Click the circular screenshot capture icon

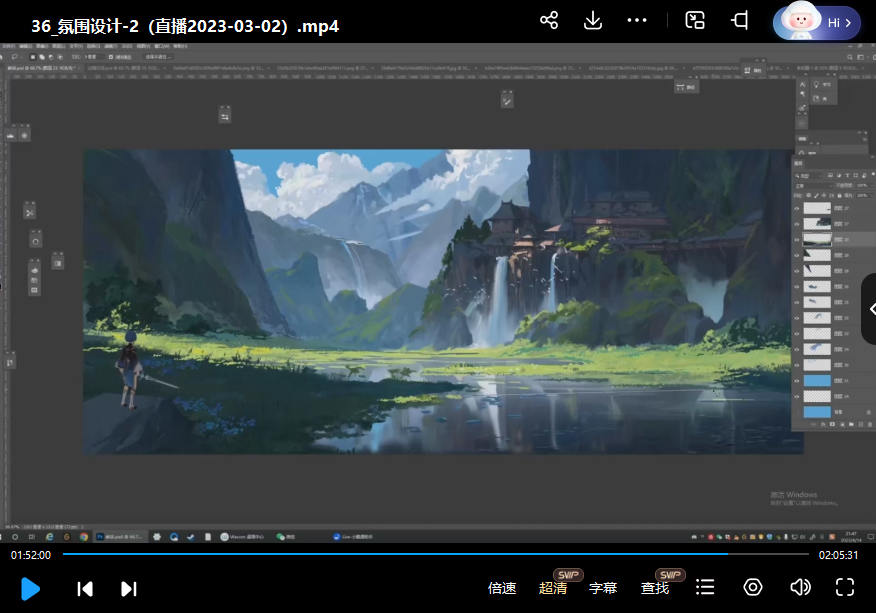coord(753,587)
